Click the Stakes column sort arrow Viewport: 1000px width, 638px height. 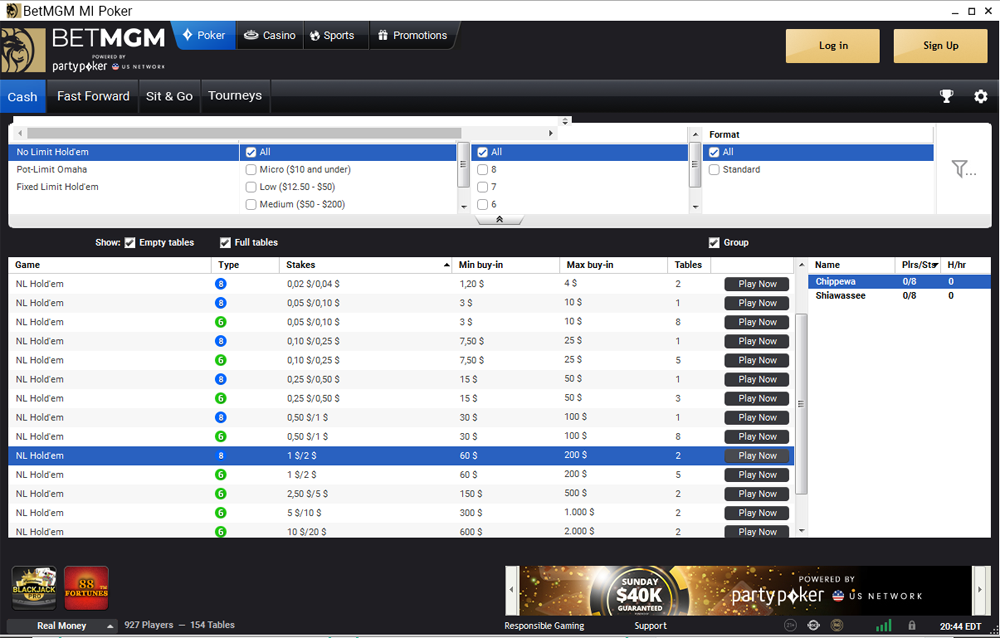coord(446,265)
